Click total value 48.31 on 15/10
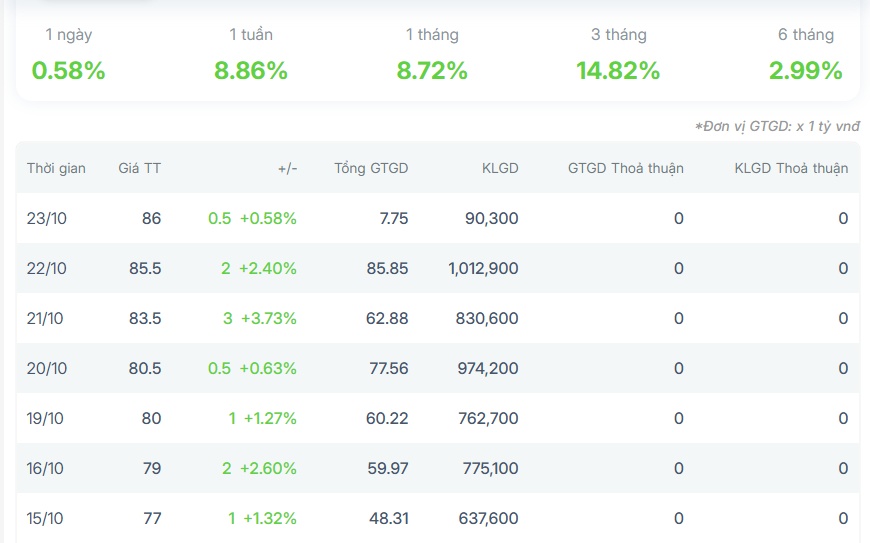 click(x=389, y=518)
